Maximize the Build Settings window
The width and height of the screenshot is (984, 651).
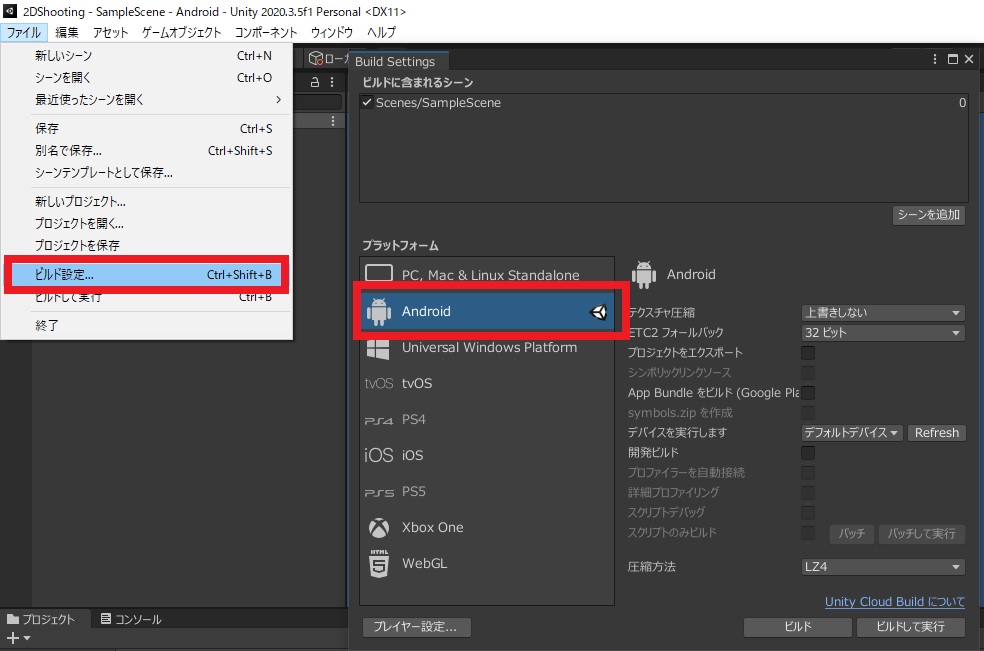click(953, 59)
